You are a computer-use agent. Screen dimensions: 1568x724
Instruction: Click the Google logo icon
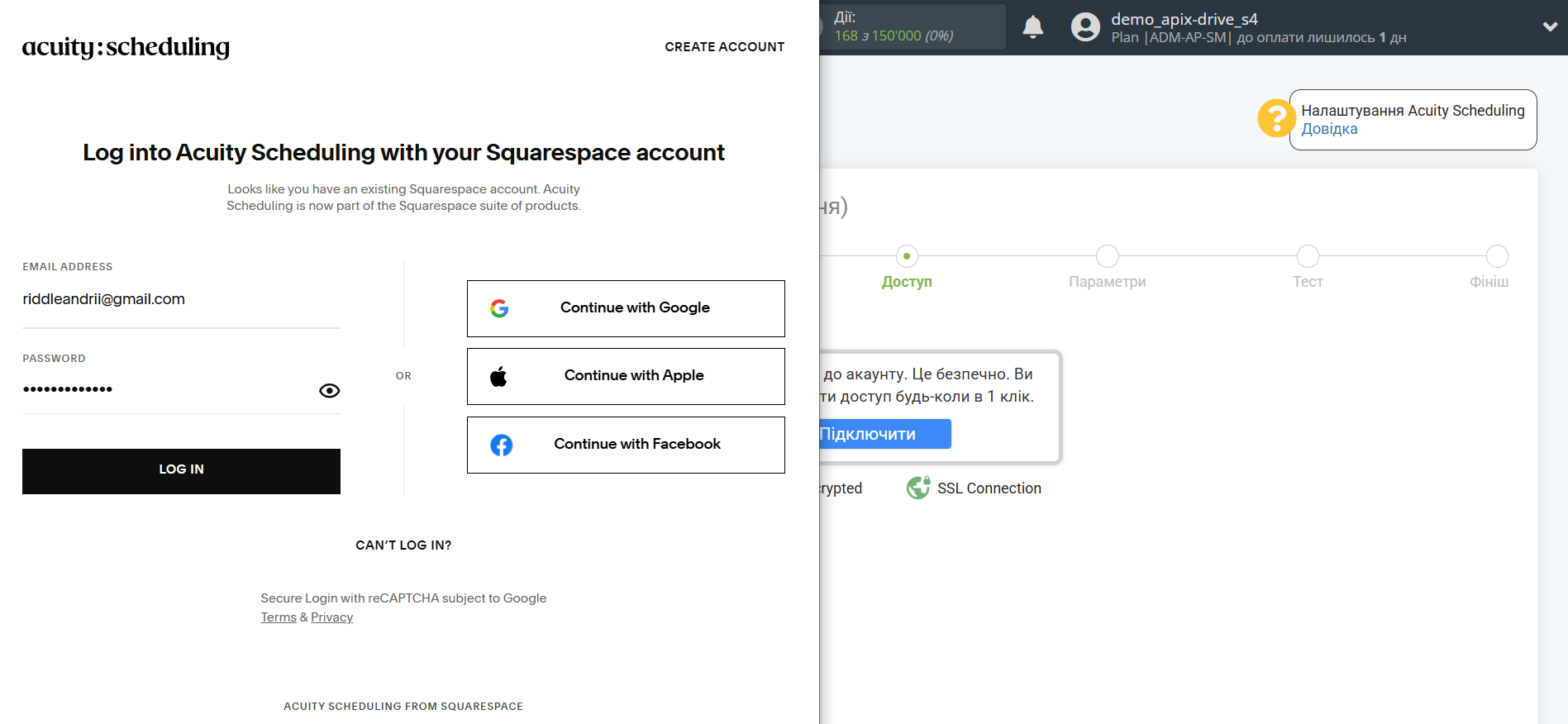tap(499, 308)
